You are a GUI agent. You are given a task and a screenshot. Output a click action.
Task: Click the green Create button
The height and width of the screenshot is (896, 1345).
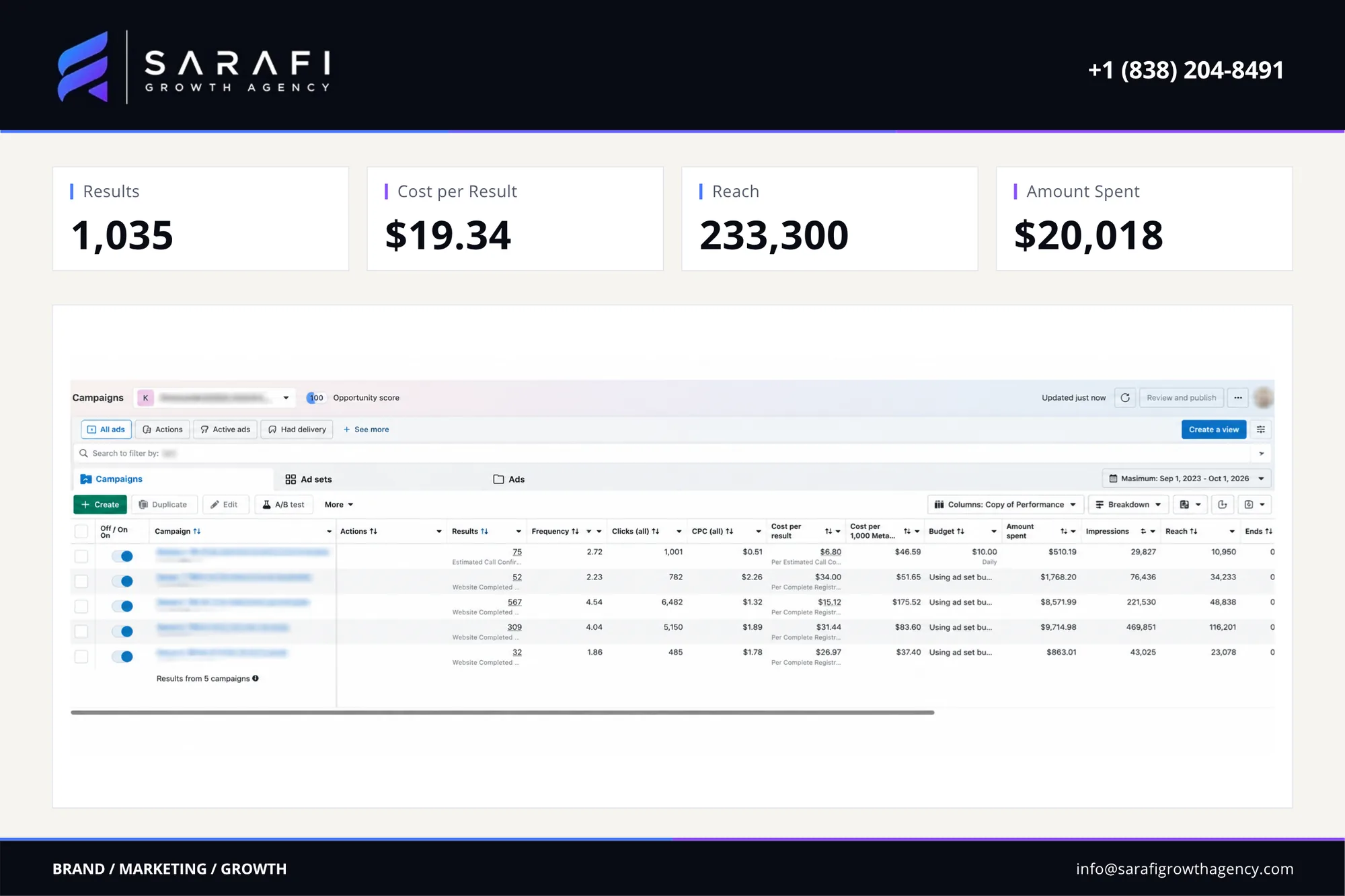coord(100,505)
